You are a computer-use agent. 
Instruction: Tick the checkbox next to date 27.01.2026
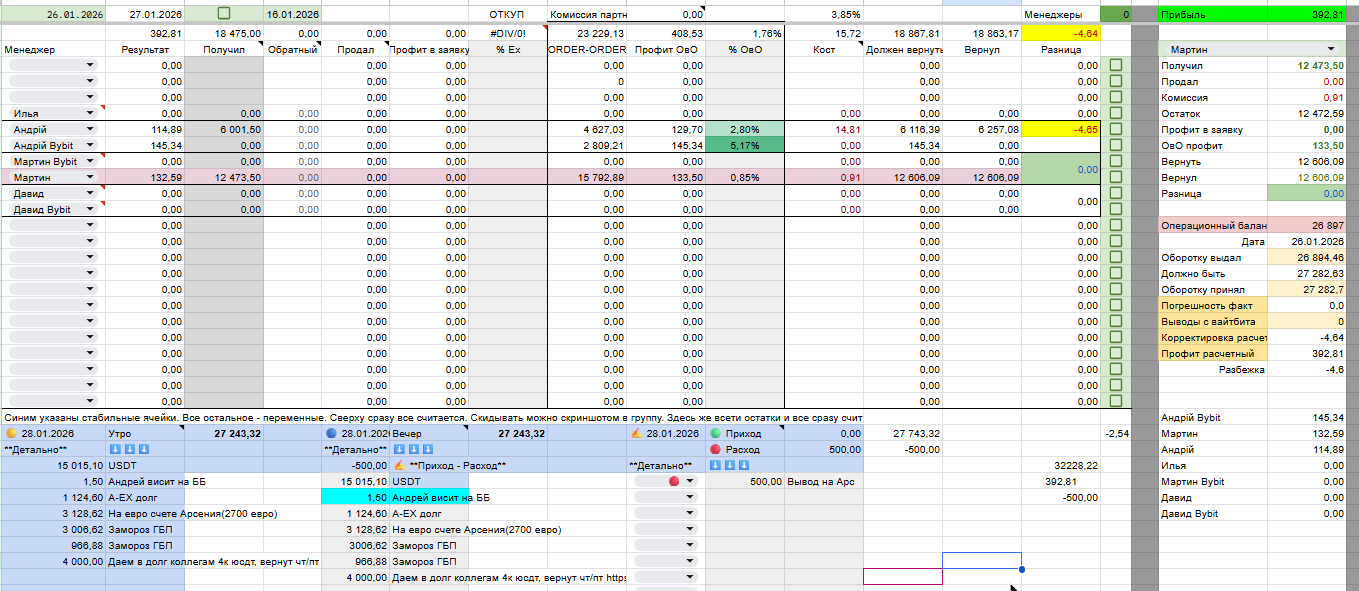click(223, 13)
